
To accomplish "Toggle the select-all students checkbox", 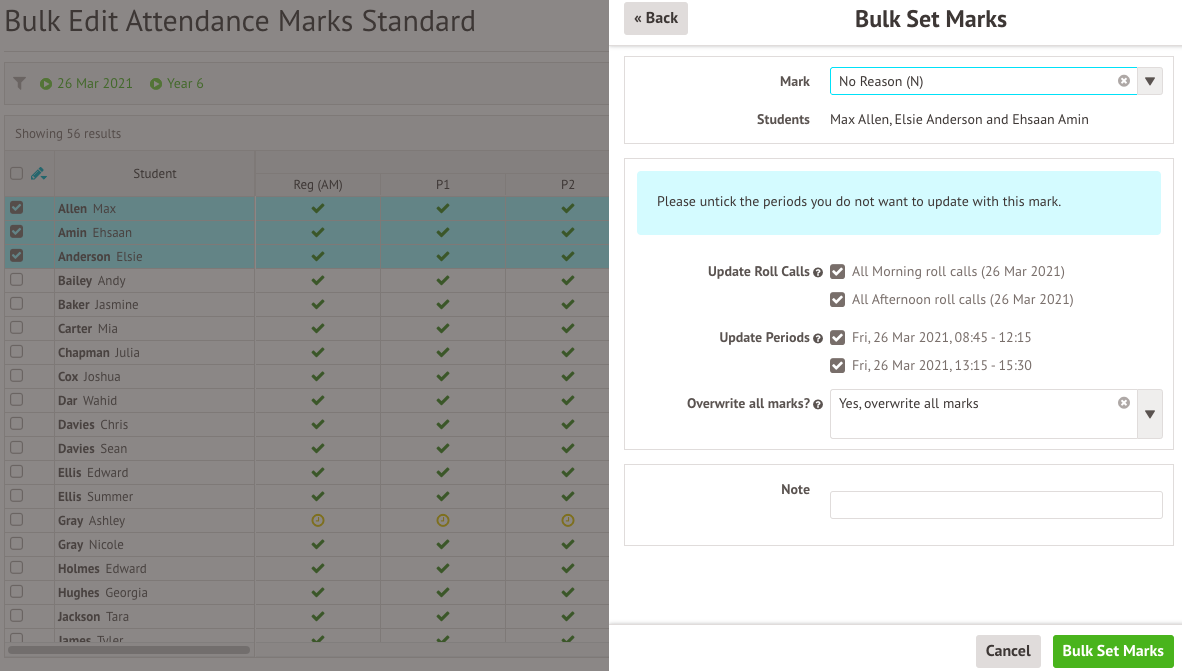I will (17, 173).
